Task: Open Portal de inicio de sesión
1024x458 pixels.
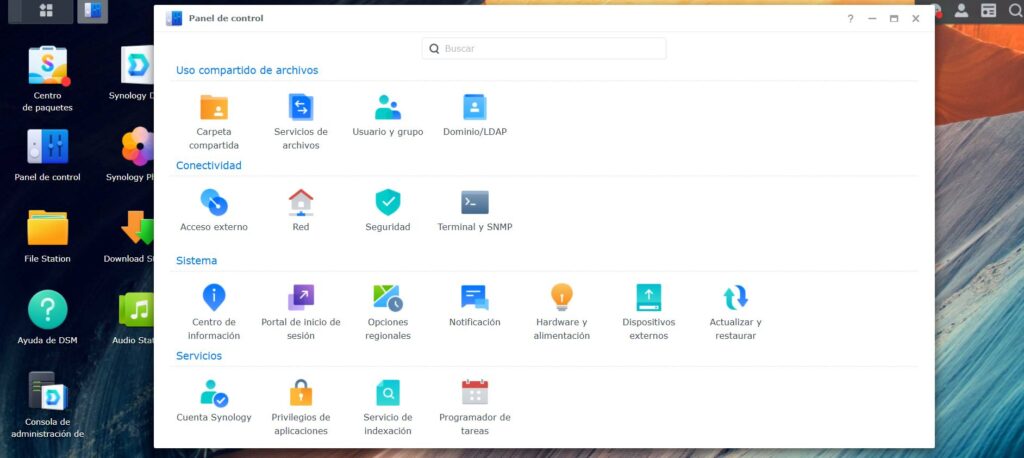Action: (301, 312)
